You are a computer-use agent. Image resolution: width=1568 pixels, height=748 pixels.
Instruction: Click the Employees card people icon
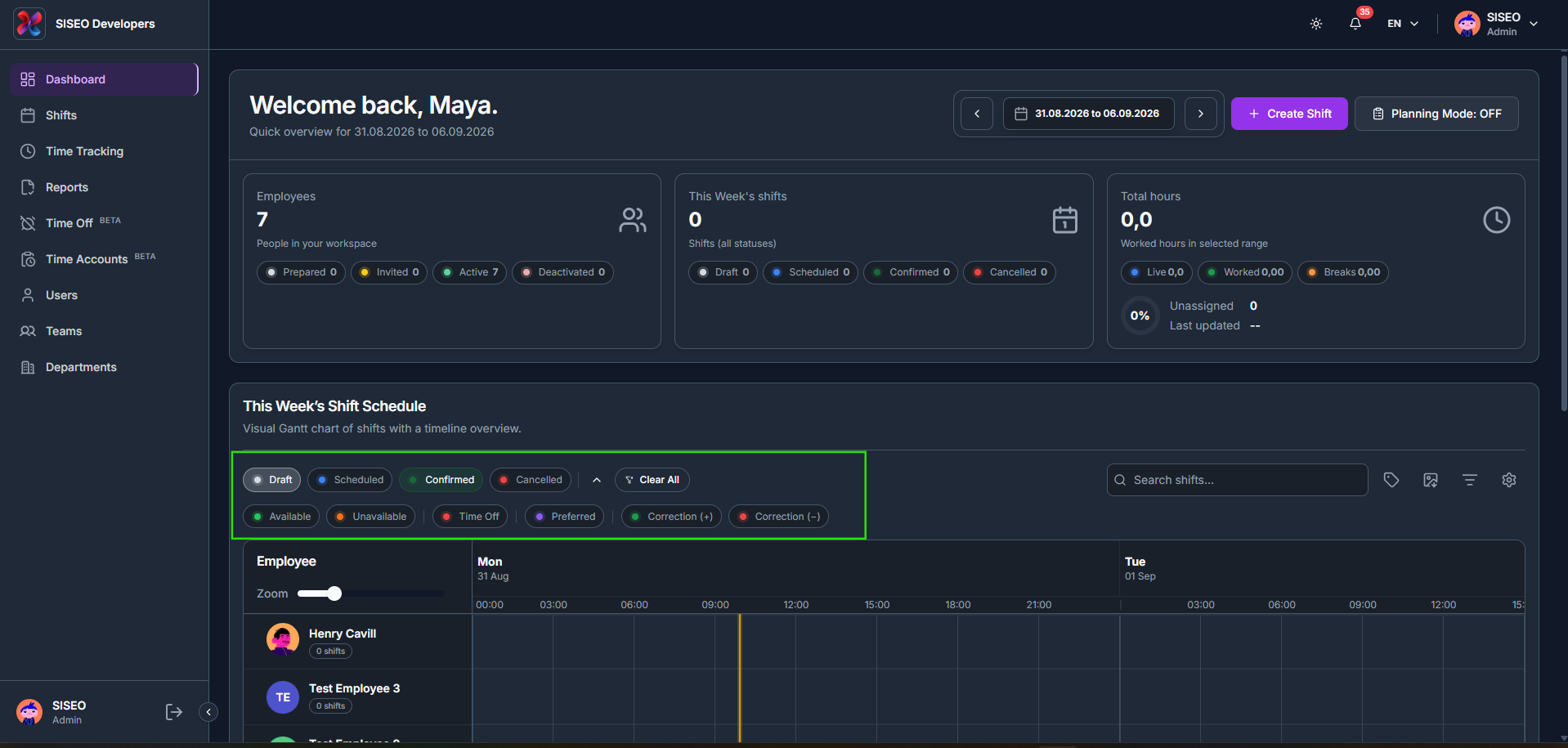(x=632, y=220)
